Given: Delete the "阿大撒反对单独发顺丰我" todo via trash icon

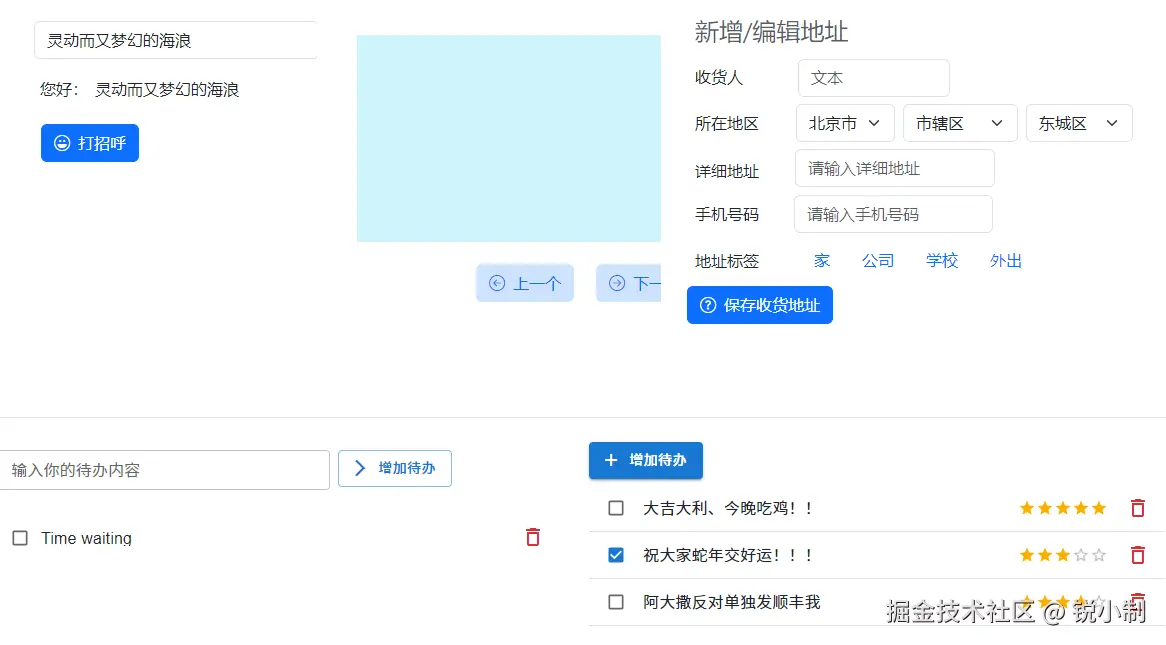Looking at the screenshot, I should pyautogui.click(x=1137, y=602).
